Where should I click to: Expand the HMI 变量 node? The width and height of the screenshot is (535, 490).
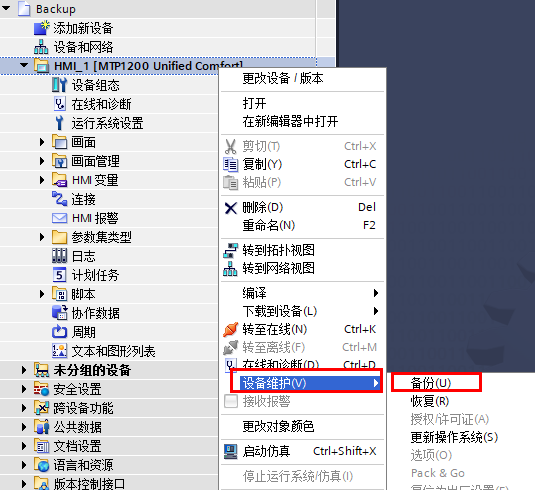pos(42,180)
